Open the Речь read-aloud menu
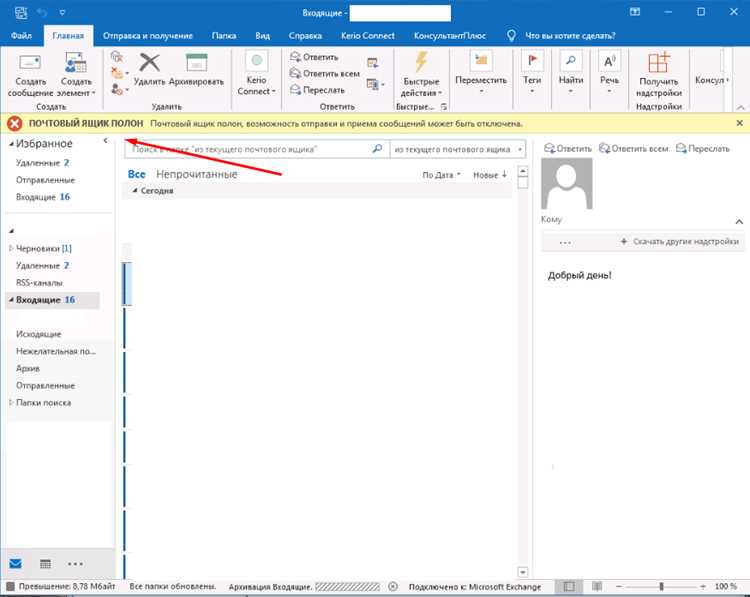This screenshot has width=750, height=597. [609, 72]
